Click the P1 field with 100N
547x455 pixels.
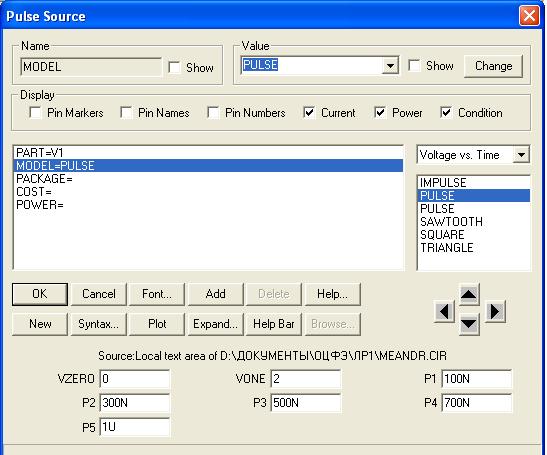coord(477,379)
